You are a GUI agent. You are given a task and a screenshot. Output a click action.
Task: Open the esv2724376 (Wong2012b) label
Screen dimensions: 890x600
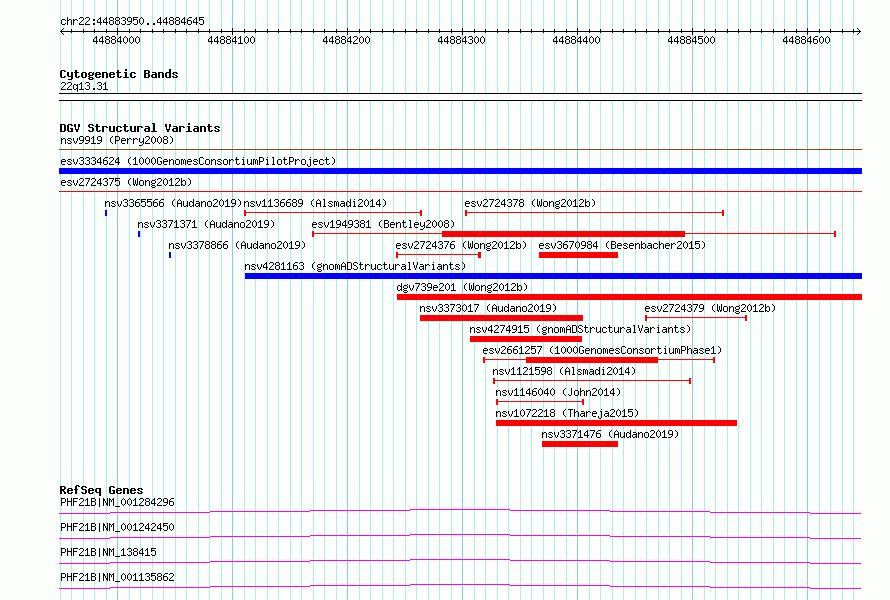(461, 245)
